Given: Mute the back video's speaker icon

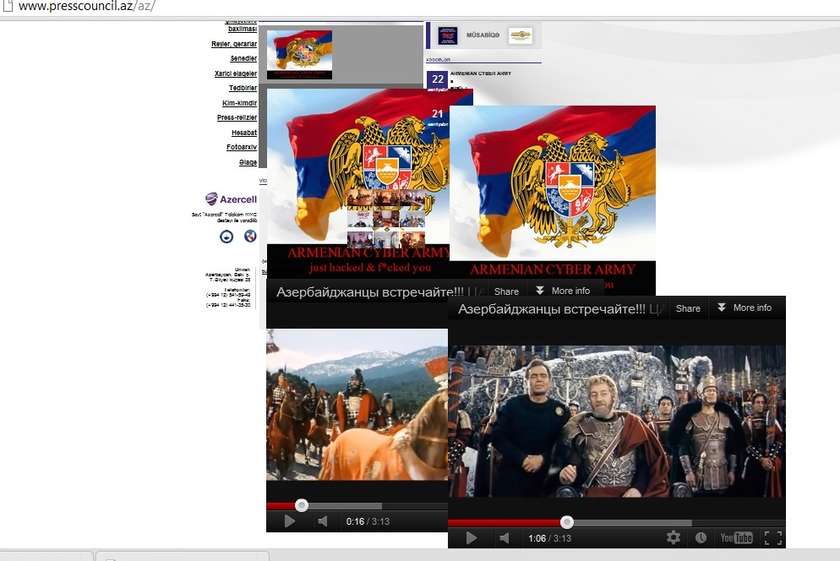Looking at the screenshot, I should coord(322,521).
